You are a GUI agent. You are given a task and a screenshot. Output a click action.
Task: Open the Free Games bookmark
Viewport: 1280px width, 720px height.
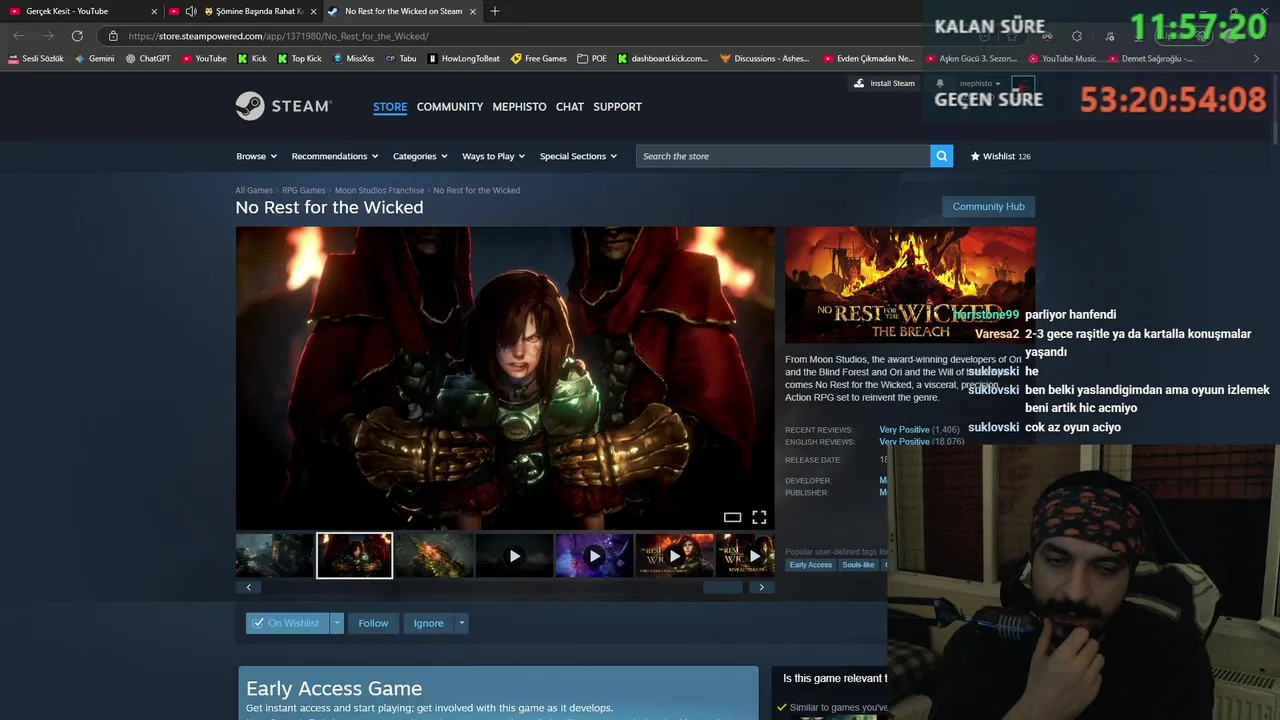click(539, 59)
